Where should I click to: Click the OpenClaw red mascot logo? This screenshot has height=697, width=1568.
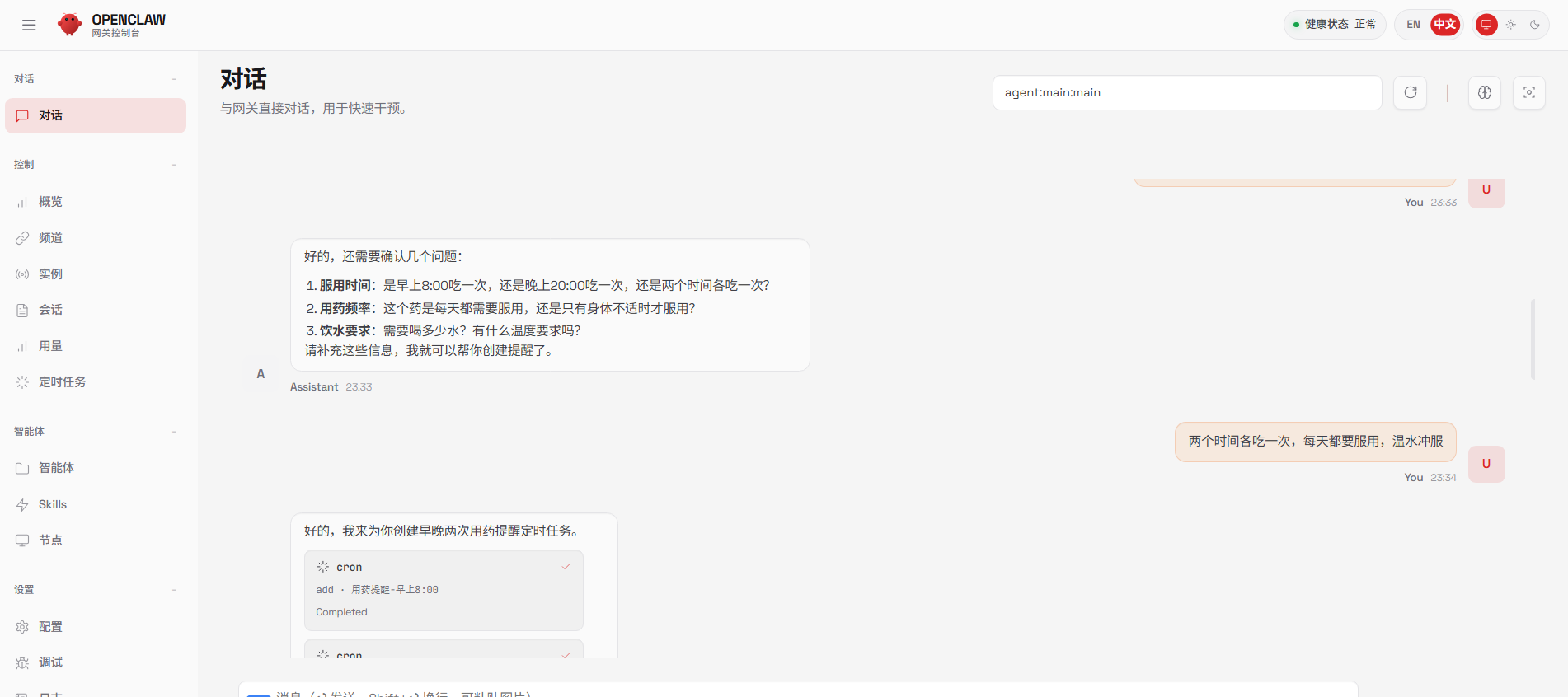point(70,25)
